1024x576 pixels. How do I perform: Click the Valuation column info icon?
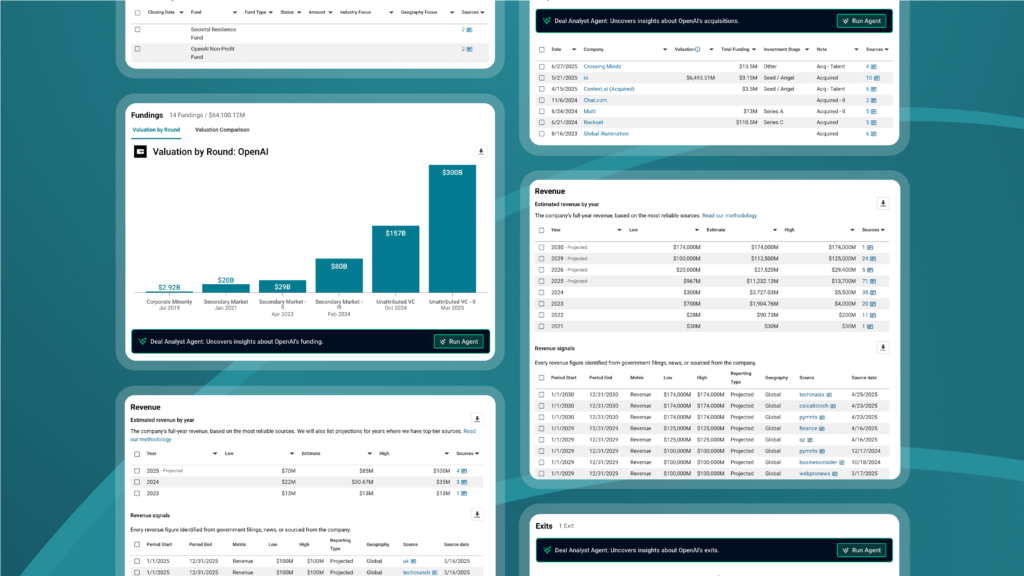(698, 49)
